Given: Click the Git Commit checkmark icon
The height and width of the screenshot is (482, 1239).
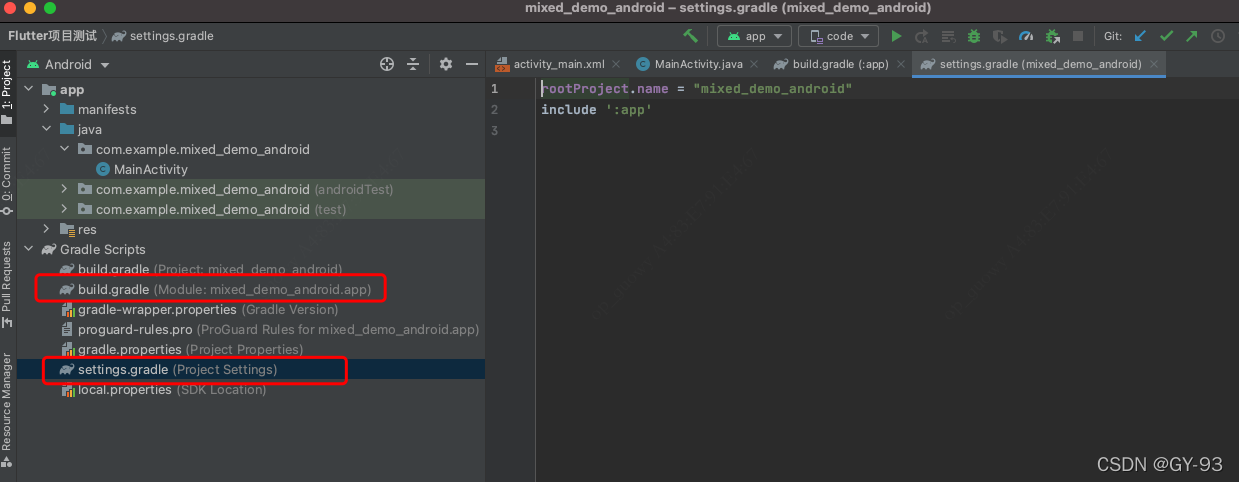Looking at the screenshot, I should click(1166, 36).
